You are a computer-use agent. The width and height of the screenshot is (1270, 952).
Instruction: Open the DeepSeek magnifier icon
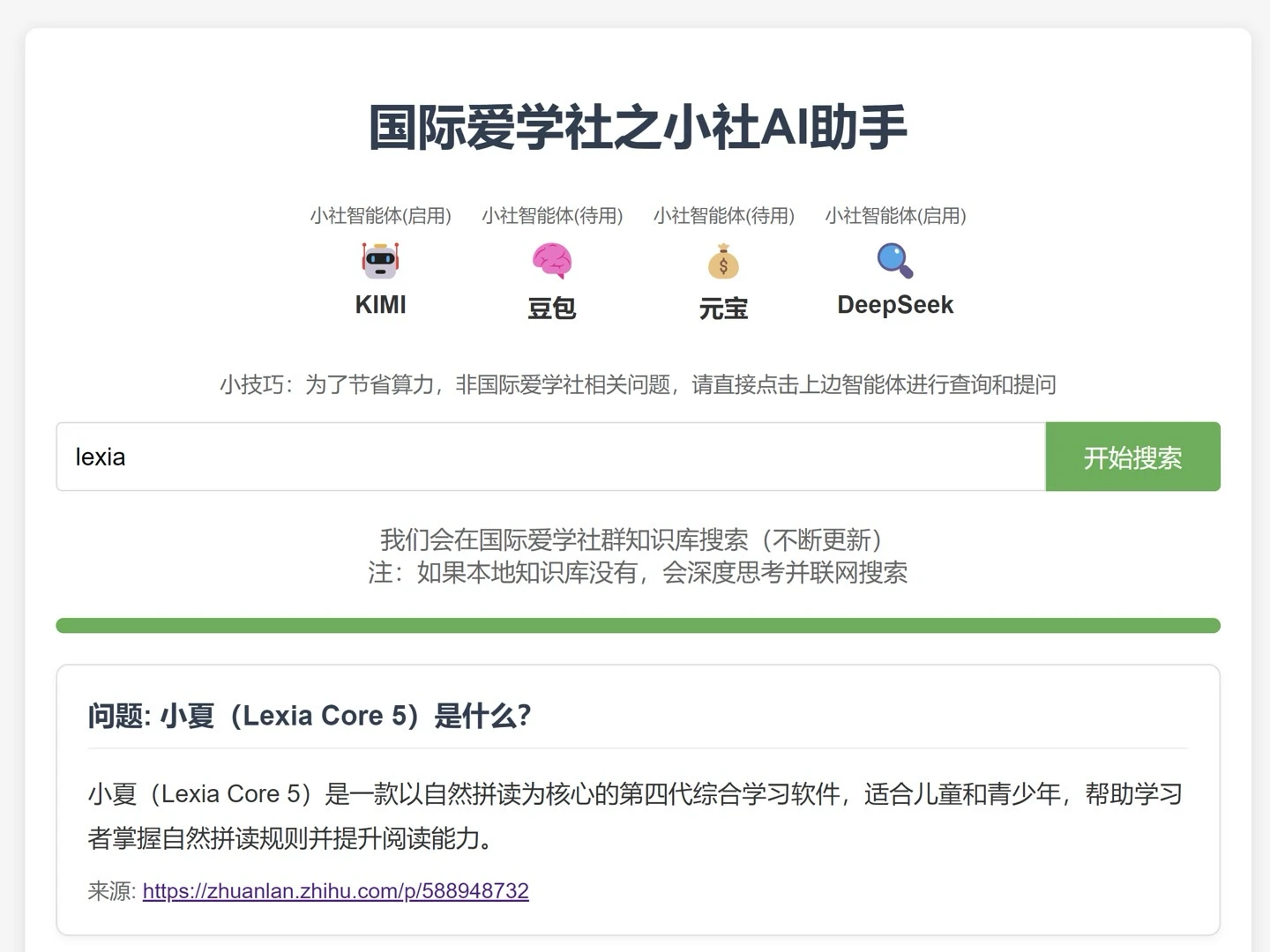(895, 261)
